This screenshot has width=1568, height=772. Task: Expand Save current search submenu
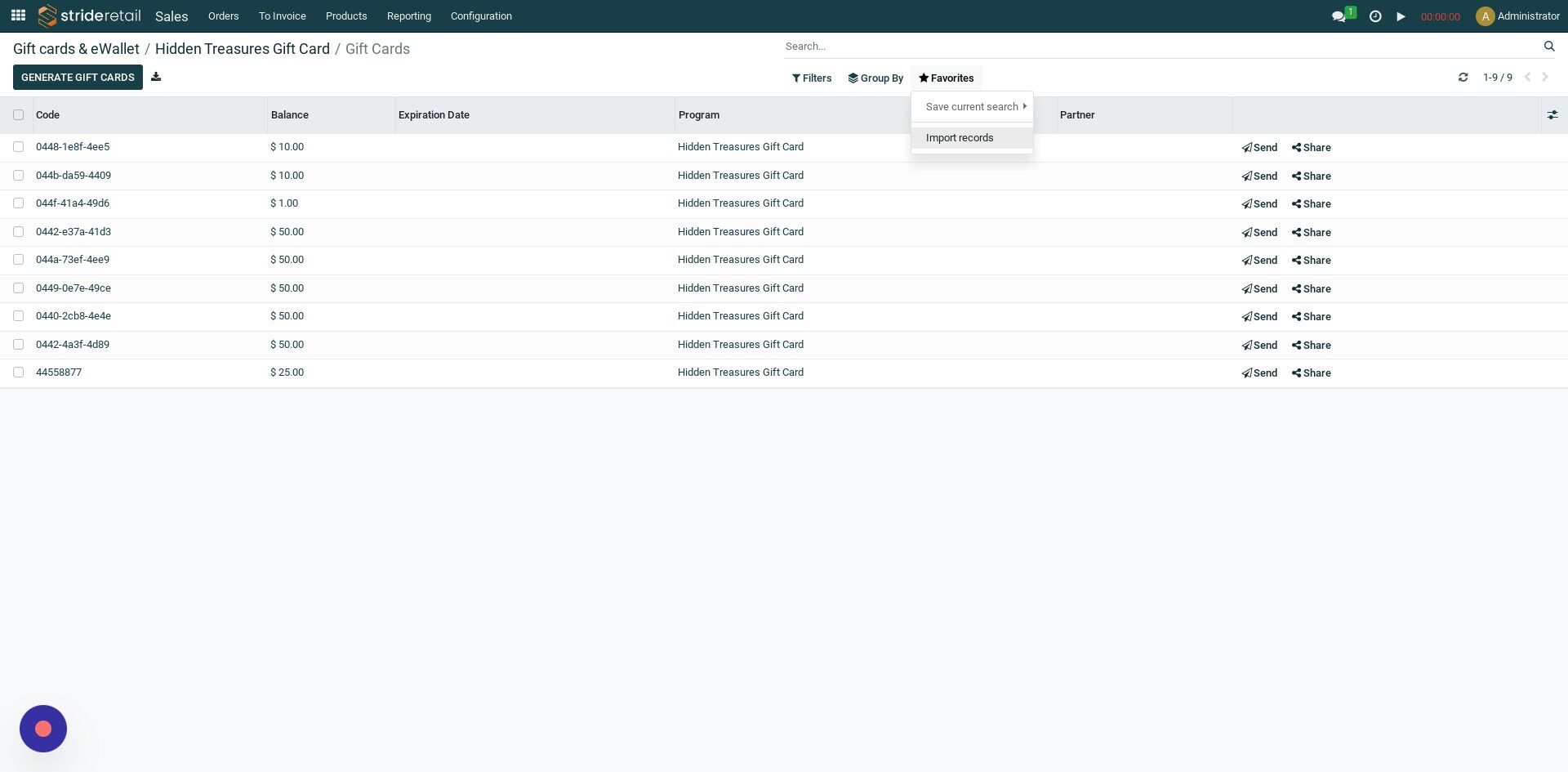click(972, 107)
